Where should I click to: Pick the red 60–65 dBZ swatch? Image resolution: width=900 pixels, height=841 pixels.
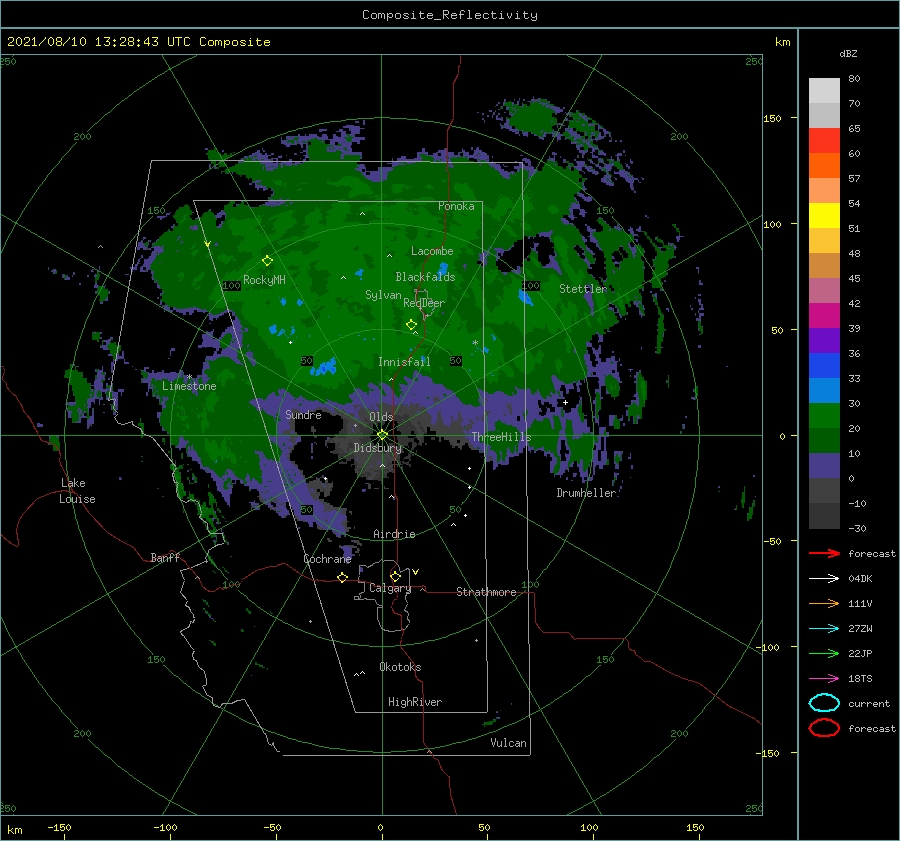click(824, 141)
